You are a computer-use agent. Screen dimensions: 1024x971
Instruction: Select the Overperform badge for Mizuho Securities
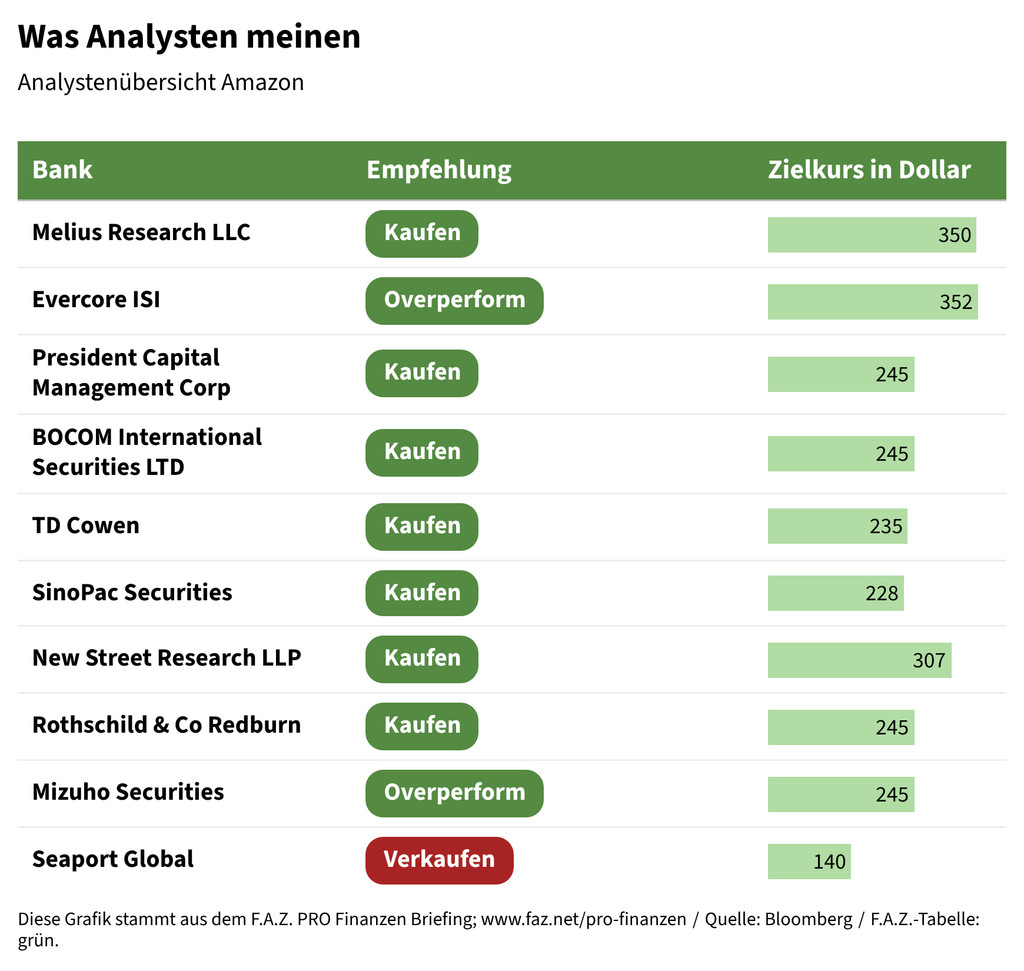pos(453,793)
